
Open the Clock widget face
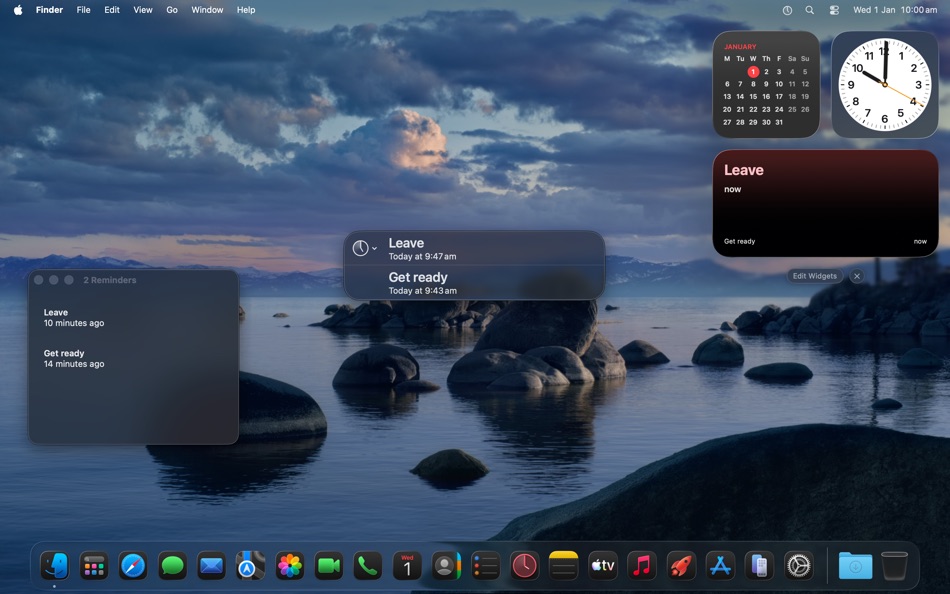coord(884,85)
